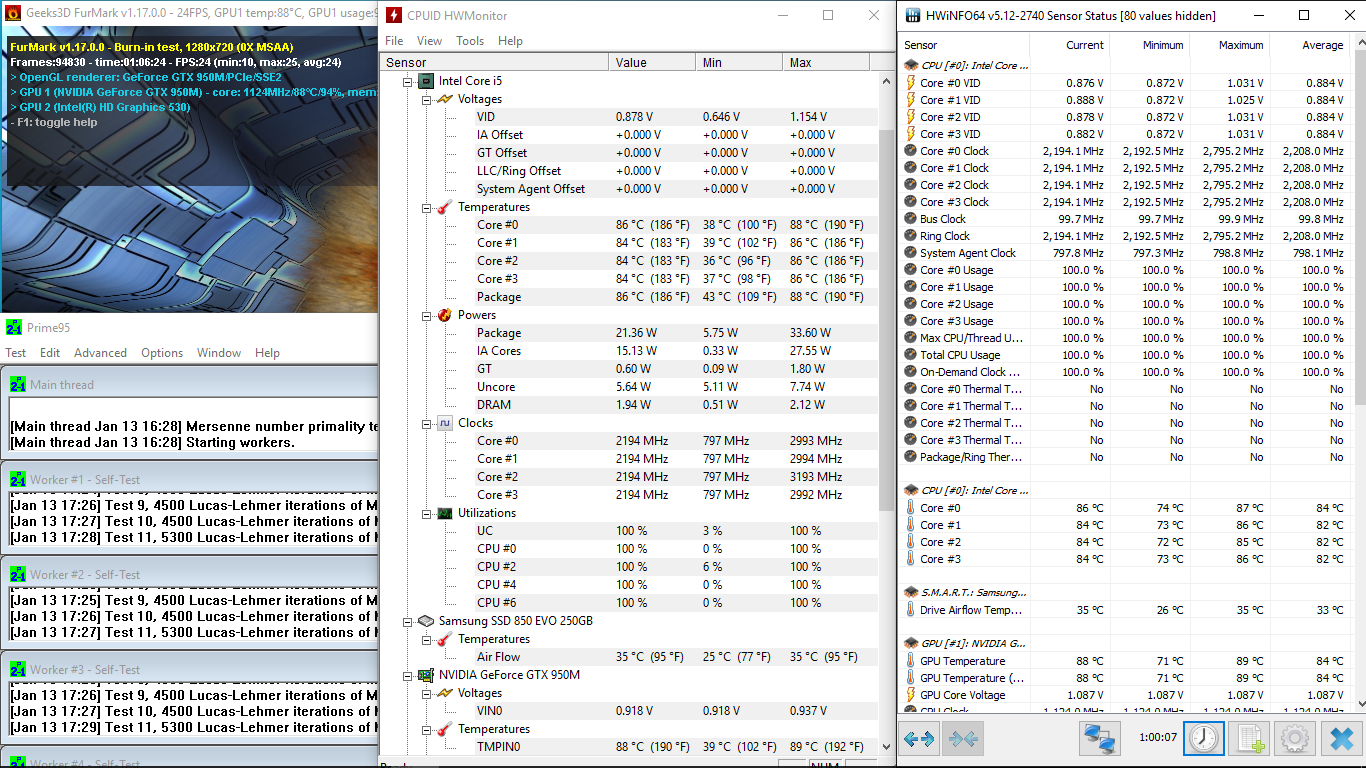1366x768 pixels.
Task: Click the Max column header in HWMonitor
Action: click(827, 62)
